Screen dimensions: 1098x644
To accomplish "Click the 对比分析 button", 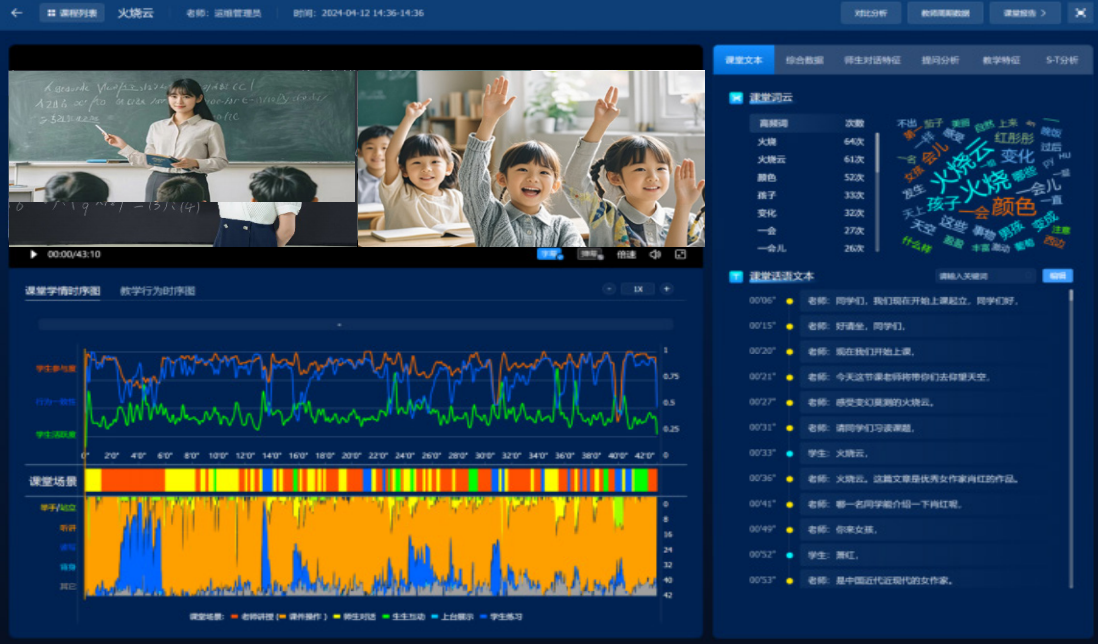I will point(870,13).
